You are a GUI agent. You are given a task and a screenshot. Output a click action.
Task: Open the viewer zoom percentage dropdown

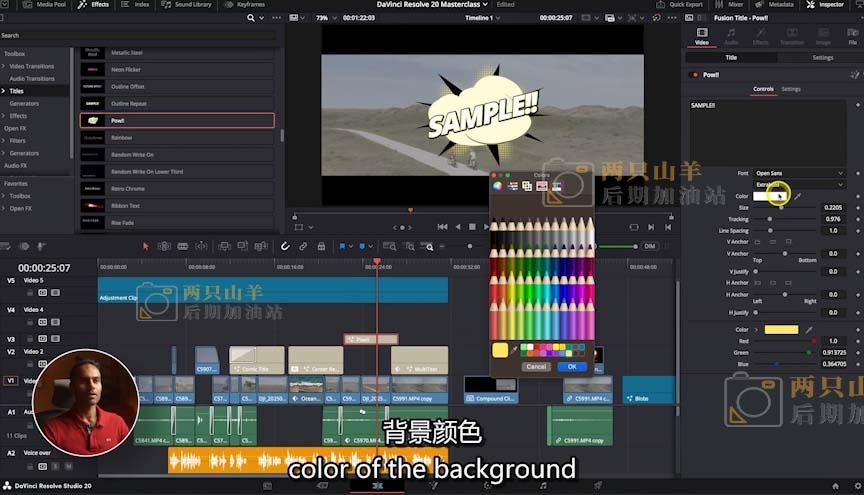click(324, 18)
